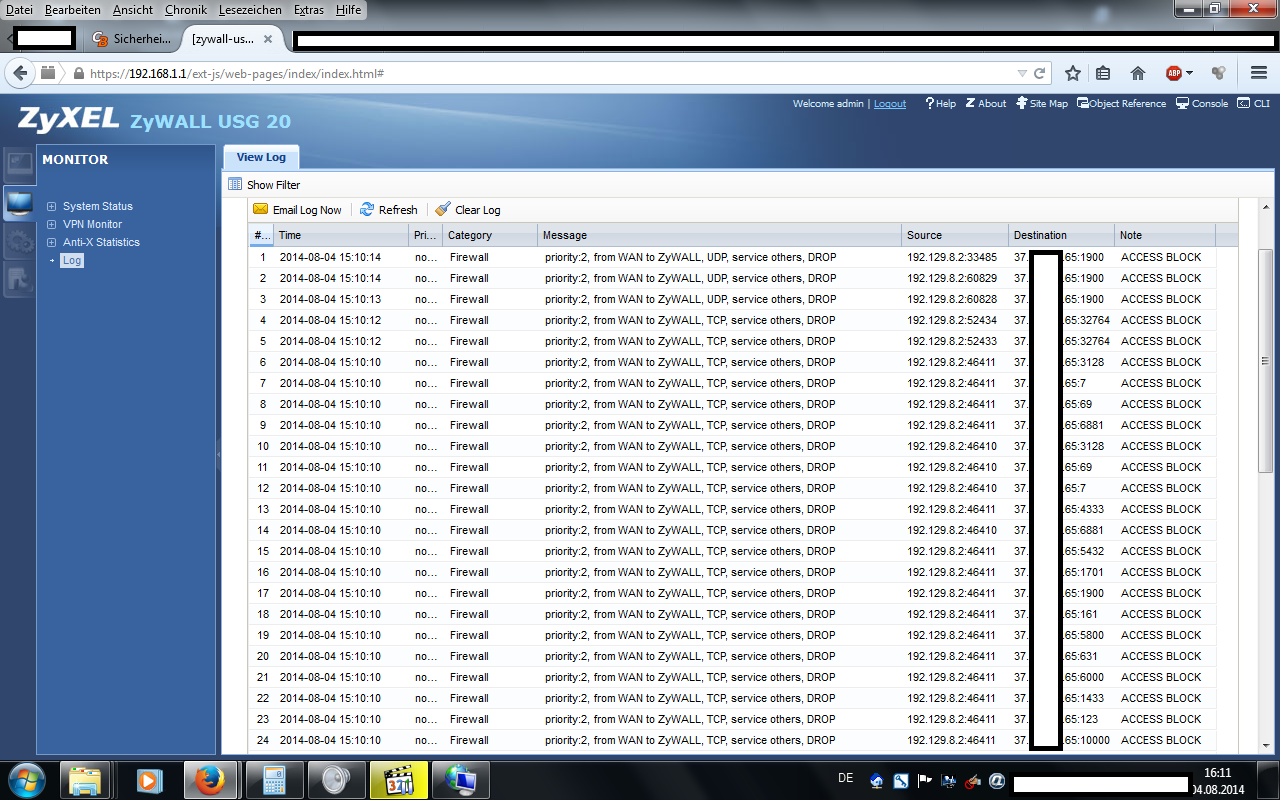This screenshot has height=800, width=1280.
Task: Sort by the Message column header
Action: coord(719,235)
